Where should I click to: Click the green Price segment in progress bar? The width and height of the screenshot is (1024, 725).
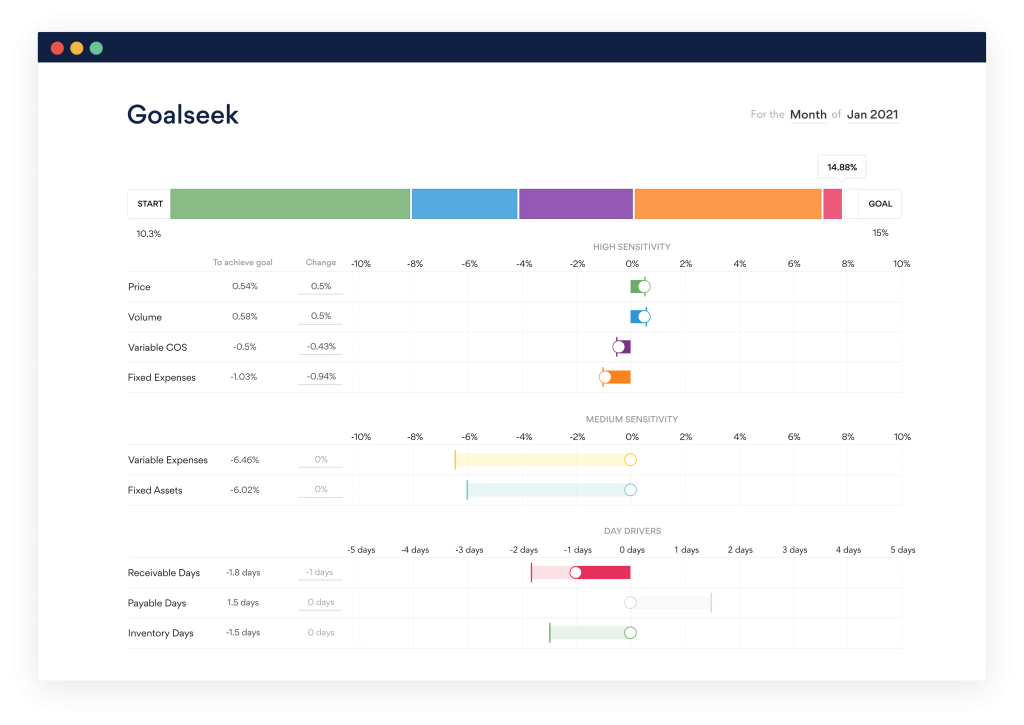coord(290,204)
